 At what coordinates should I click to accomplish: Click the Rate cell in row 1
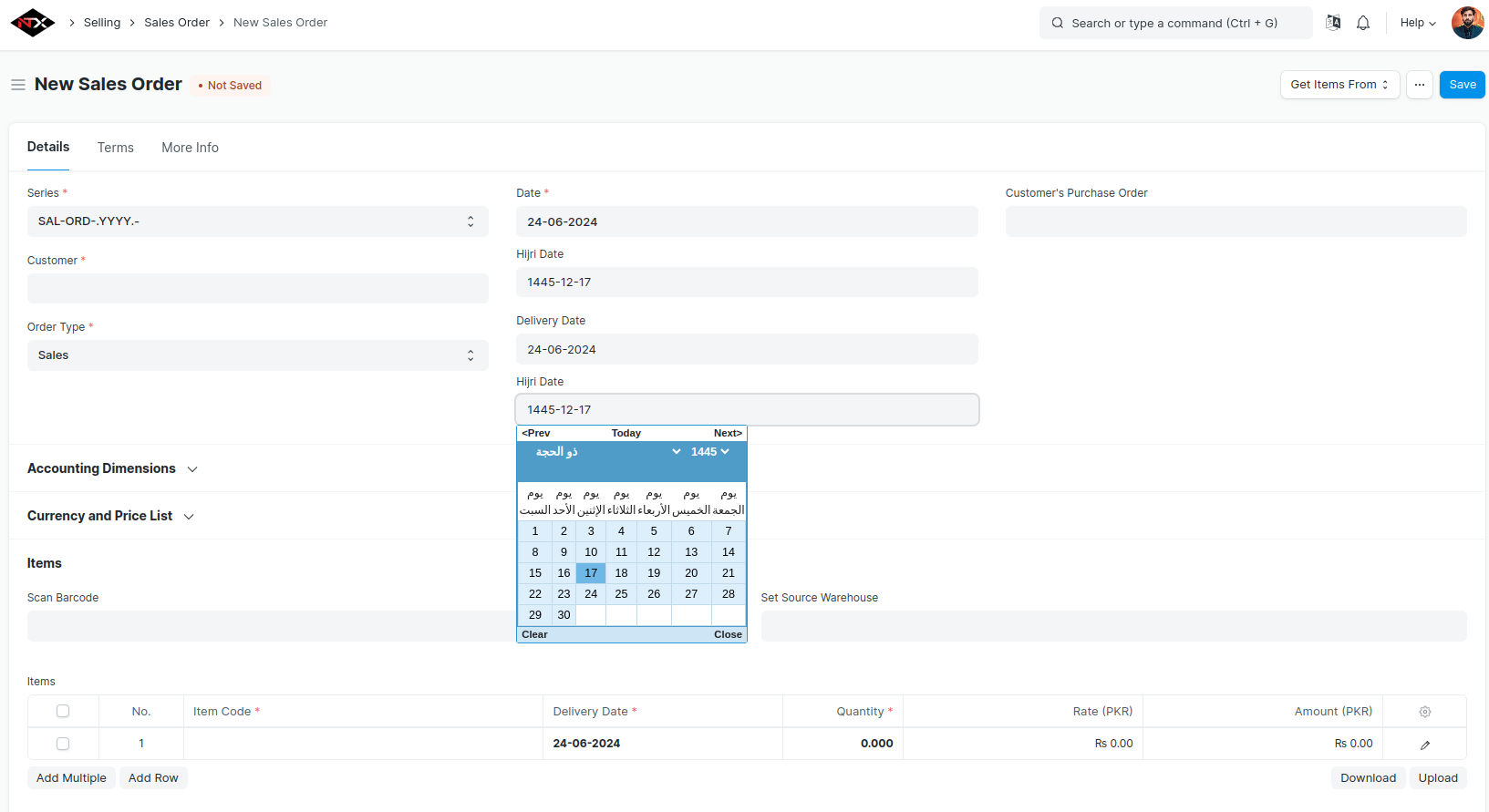point(1023,744)
